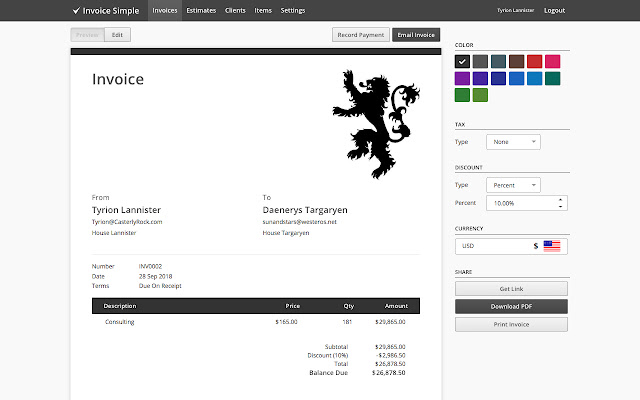
Task: Click the Balance Due label
Action: click(329, 373)
